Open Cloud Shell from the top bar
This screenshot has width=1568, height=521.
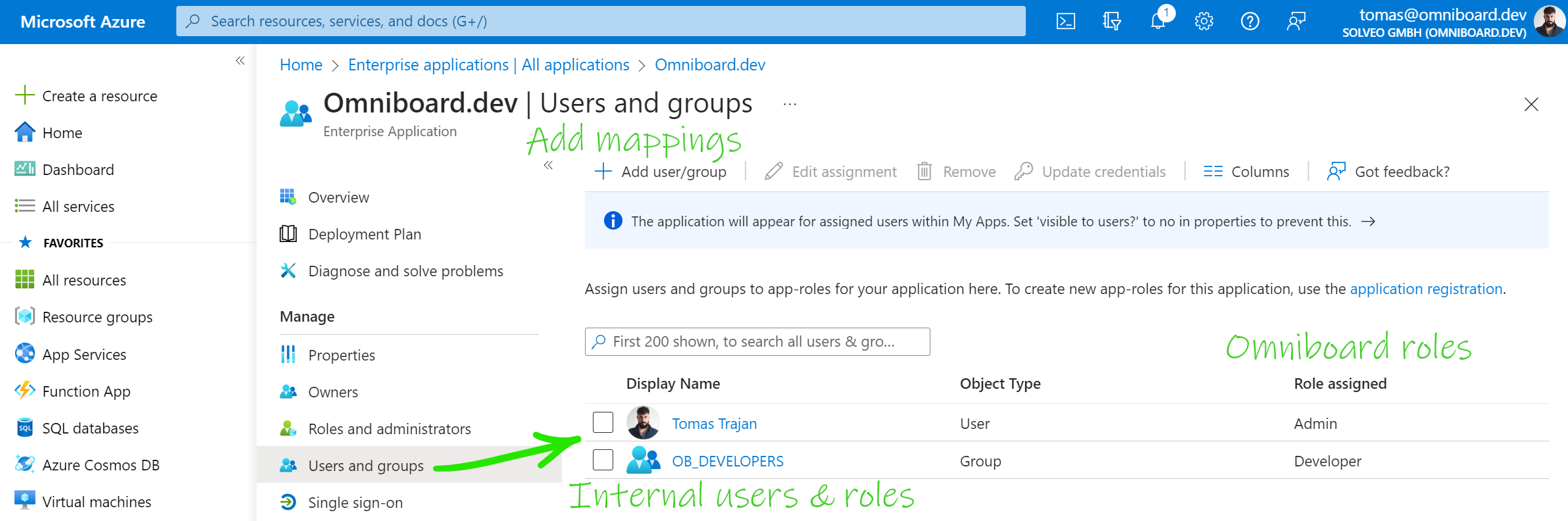point(1065,22)
